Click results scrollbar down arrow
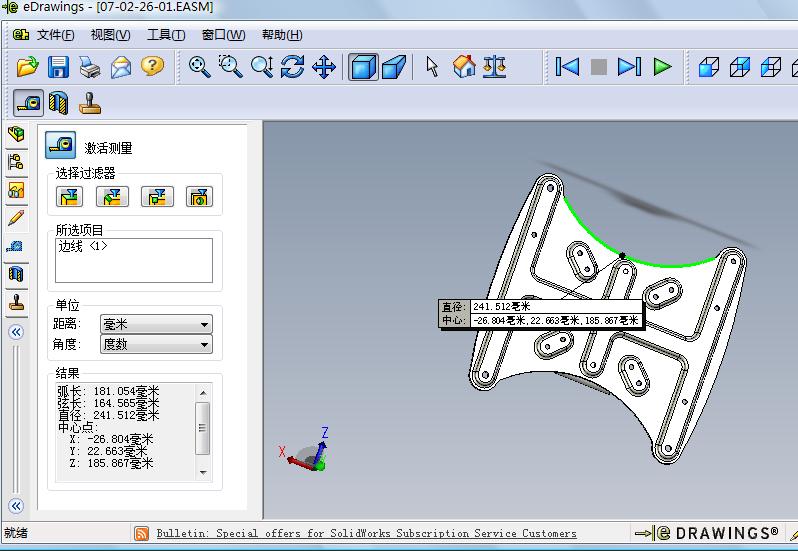Screen dimensions: 798x551 click(203, 473)
